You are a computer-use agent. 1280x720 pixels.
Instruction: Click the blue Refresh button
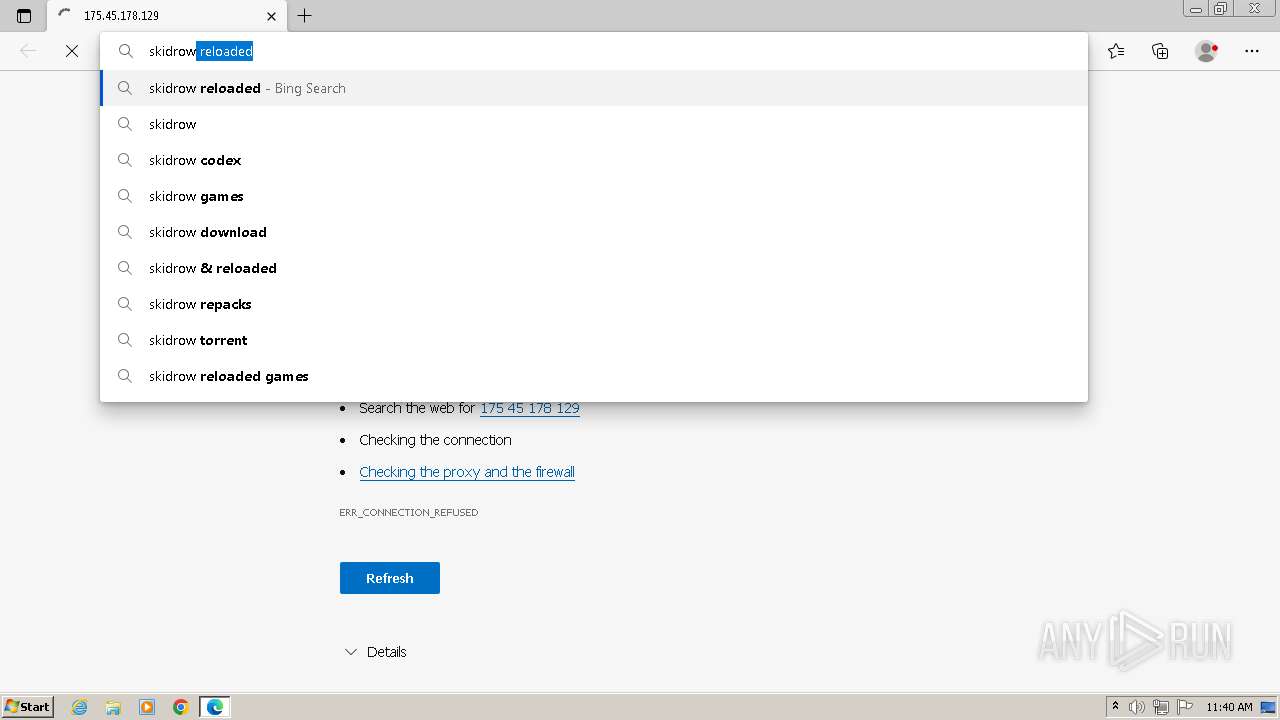coord(390,578)
